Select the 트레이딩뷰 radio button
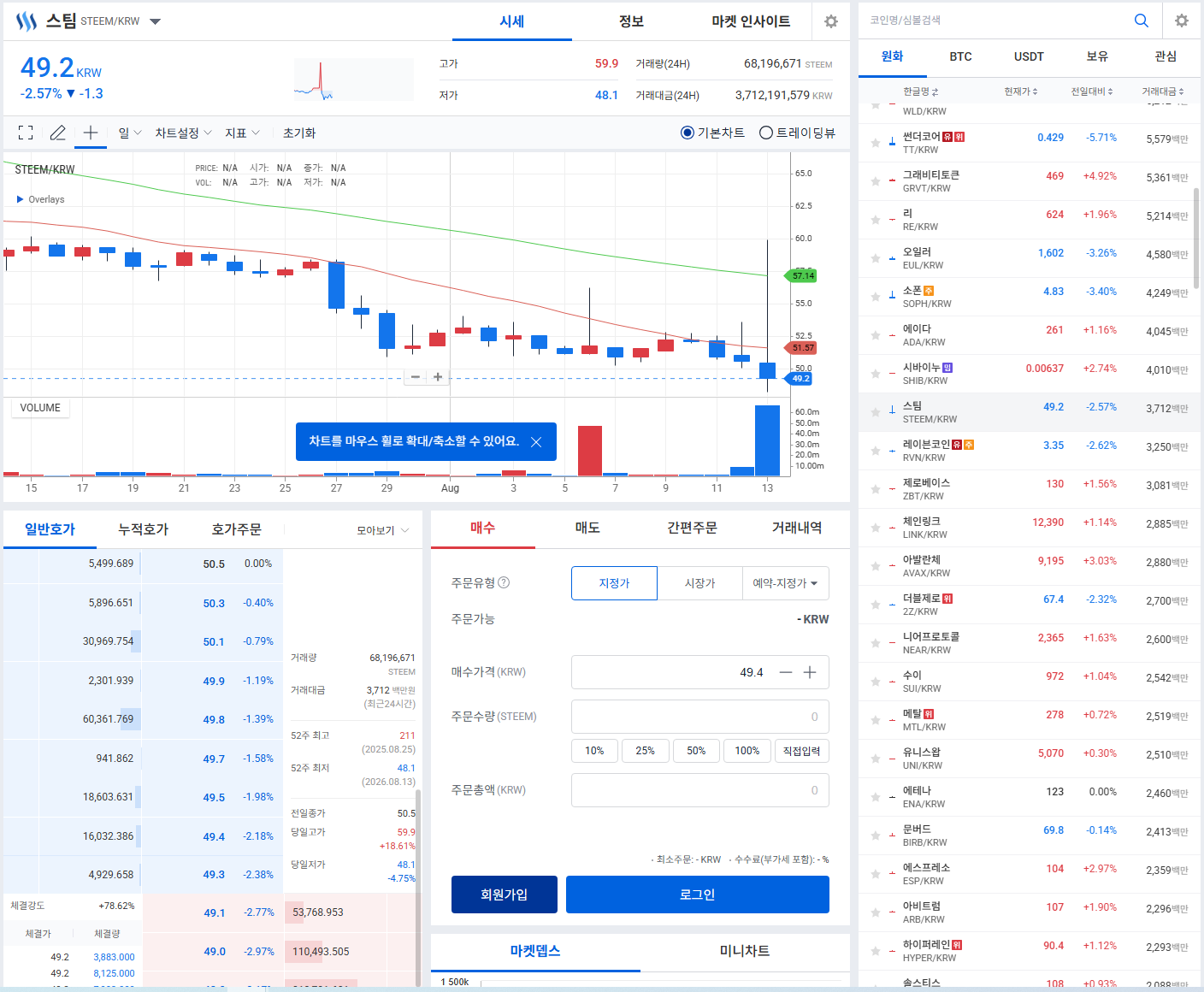 click(766, 133)
